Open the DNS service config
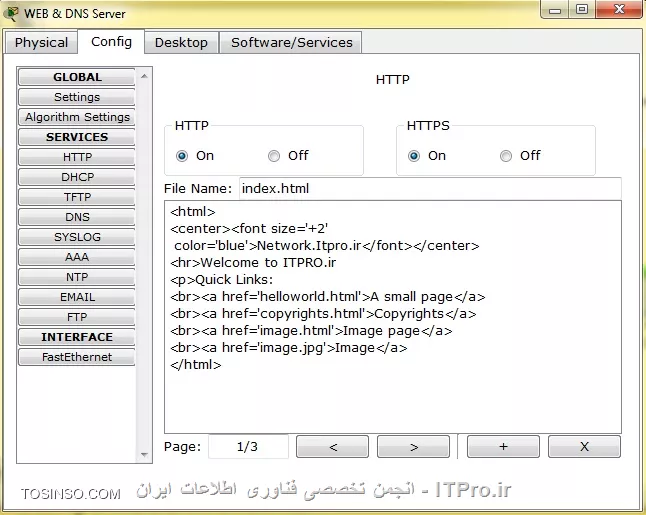The height and width of the screenshot is (515, 646). click(x=77, y=217)
